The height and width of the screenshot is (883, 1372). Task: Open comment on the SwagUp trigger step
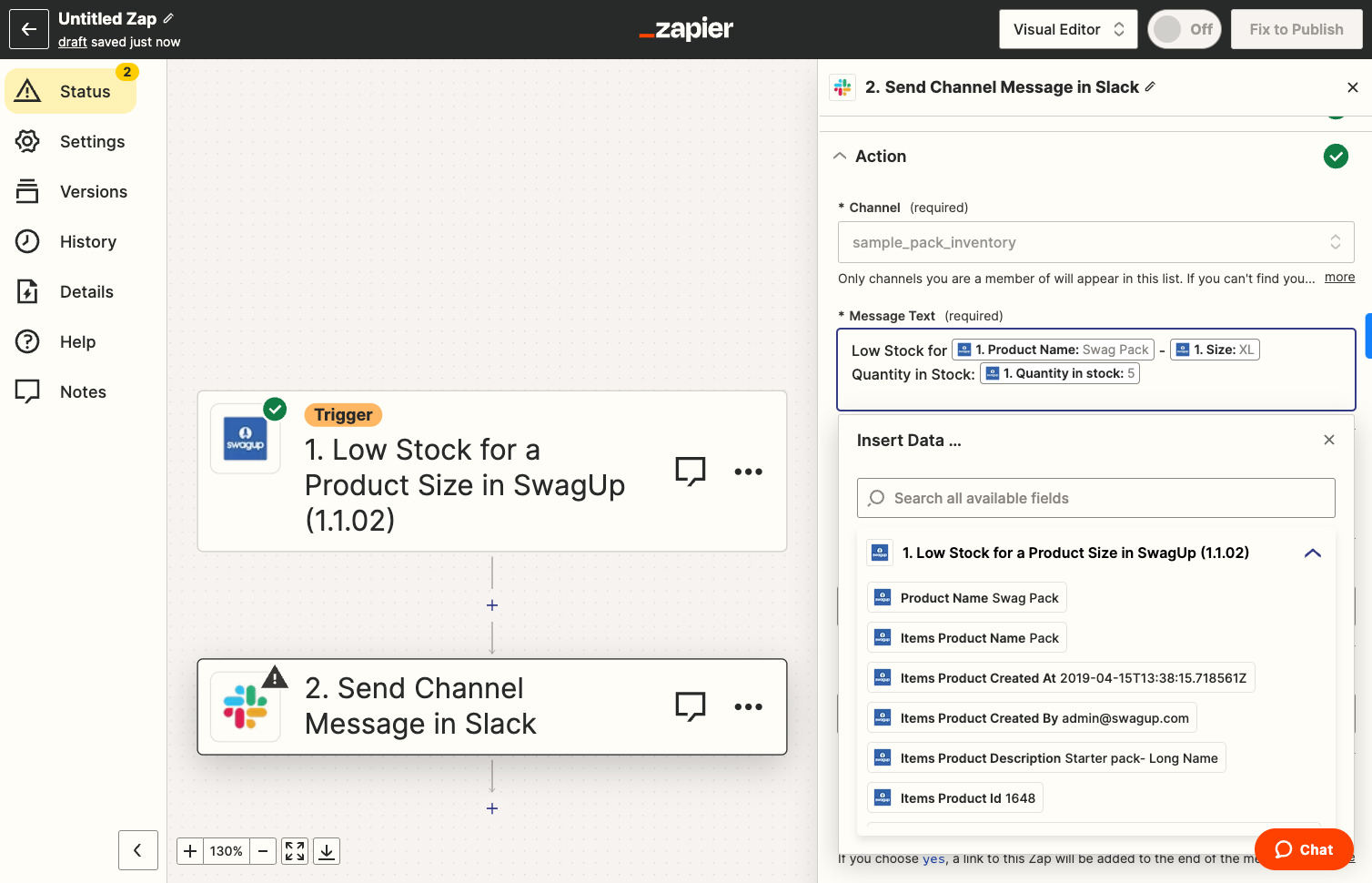[x=691, y=472]
